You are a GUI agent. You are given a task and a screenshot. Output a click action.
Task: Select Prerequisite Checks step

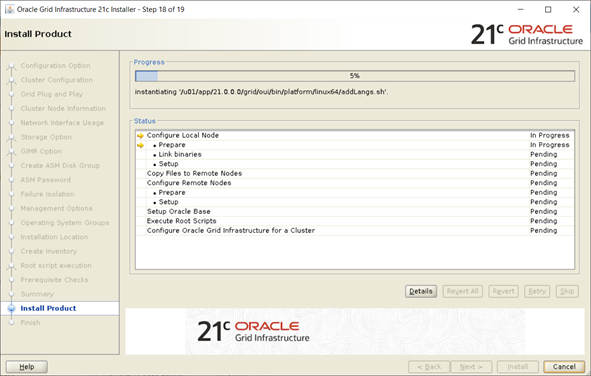coord(54,280)
